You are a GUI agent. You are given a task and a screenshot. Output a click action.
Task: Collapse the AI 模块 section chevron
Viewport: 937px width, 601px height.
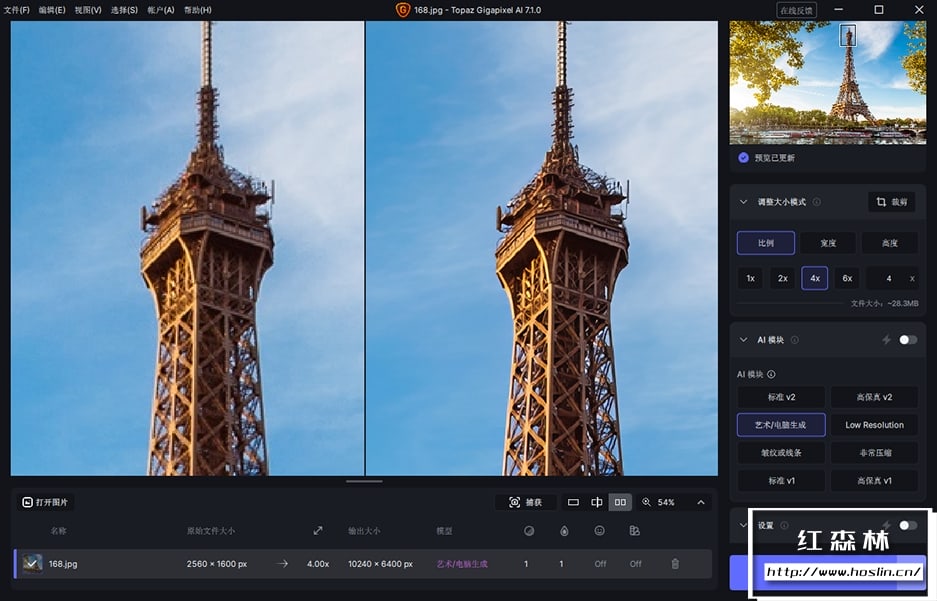(743, 340)
